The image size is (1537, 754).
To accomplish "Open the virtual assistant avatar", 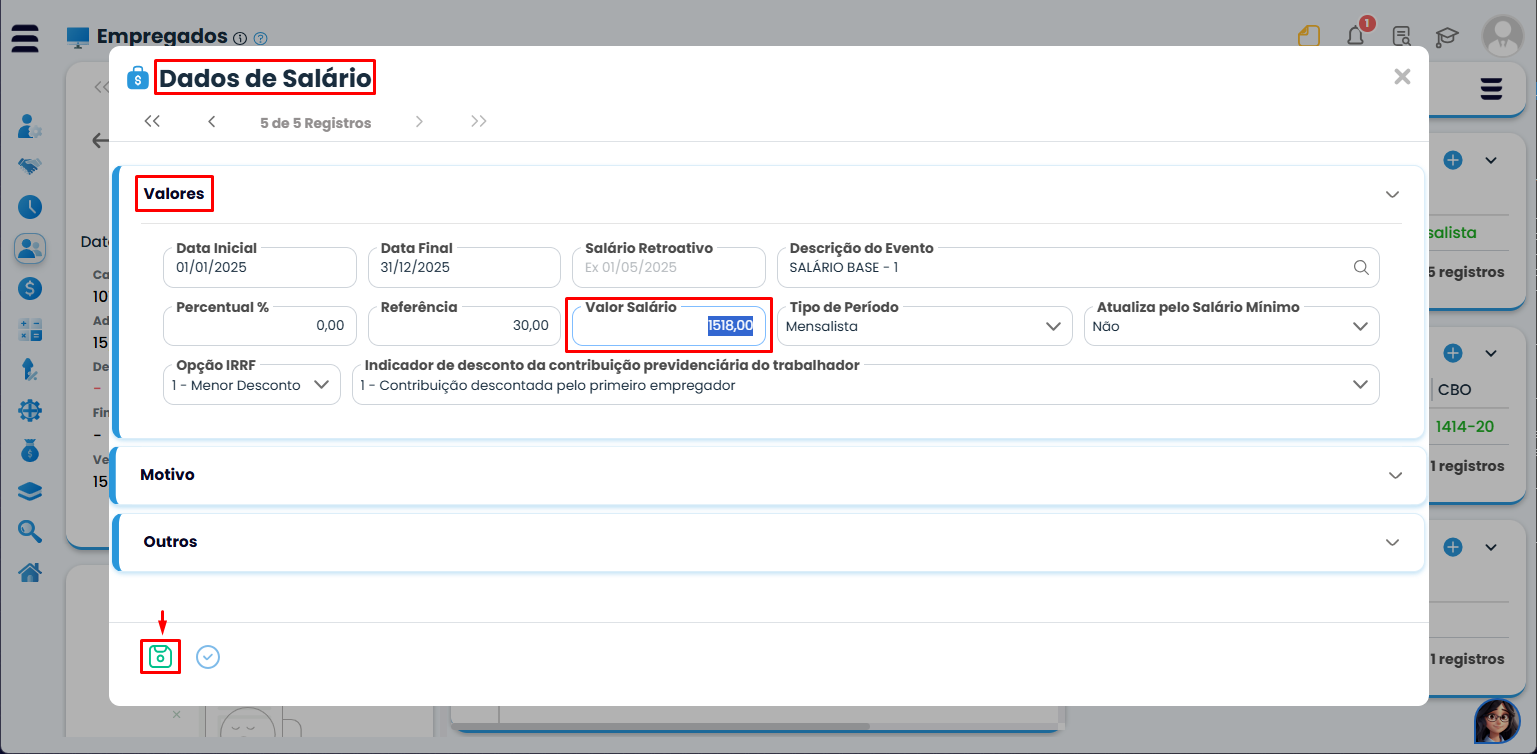I will tap(1496, 721).
